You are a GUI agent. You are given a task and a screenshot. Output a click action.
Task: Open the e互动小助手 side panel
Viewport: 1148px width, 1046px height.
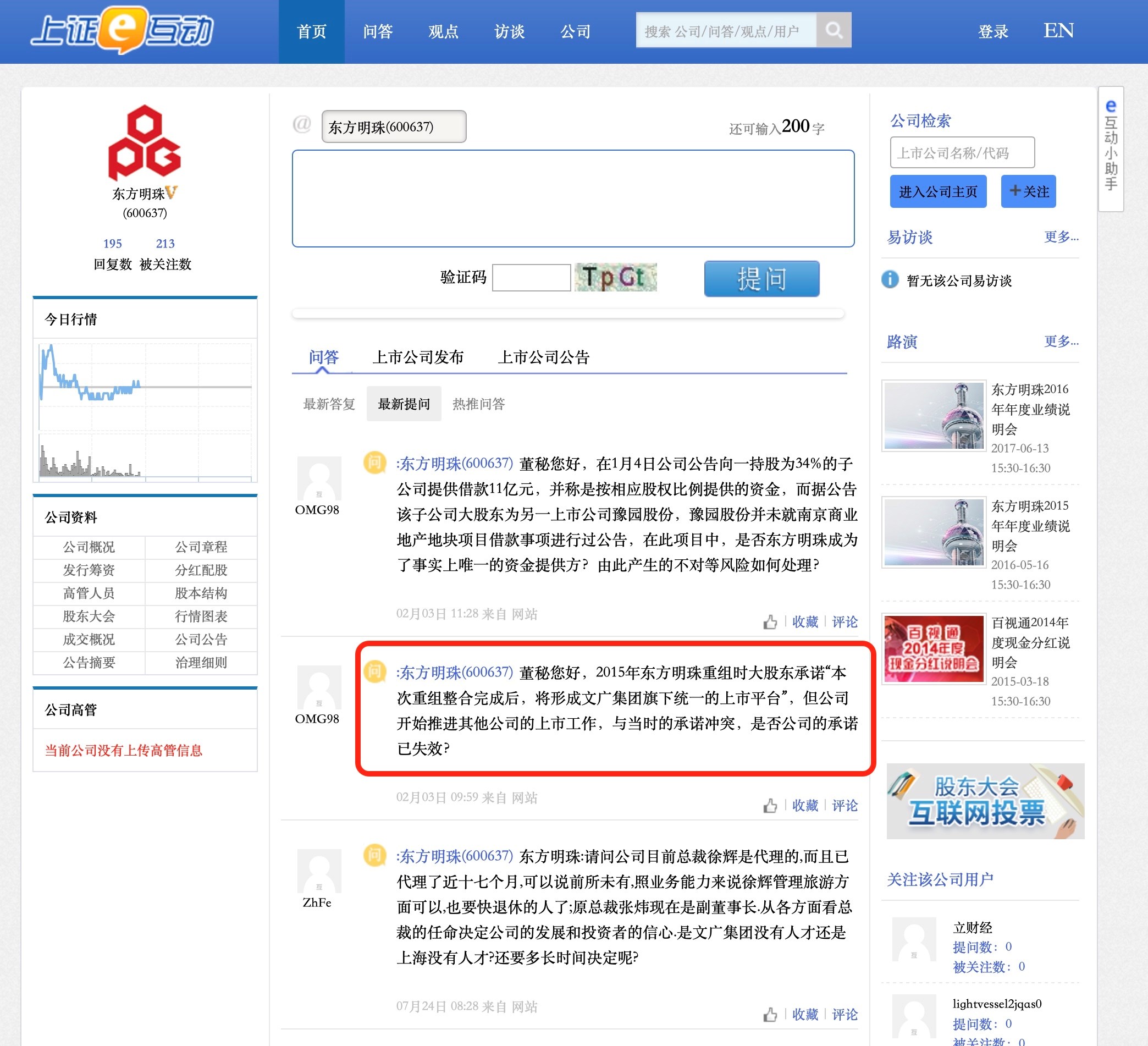pos(1111,148)
